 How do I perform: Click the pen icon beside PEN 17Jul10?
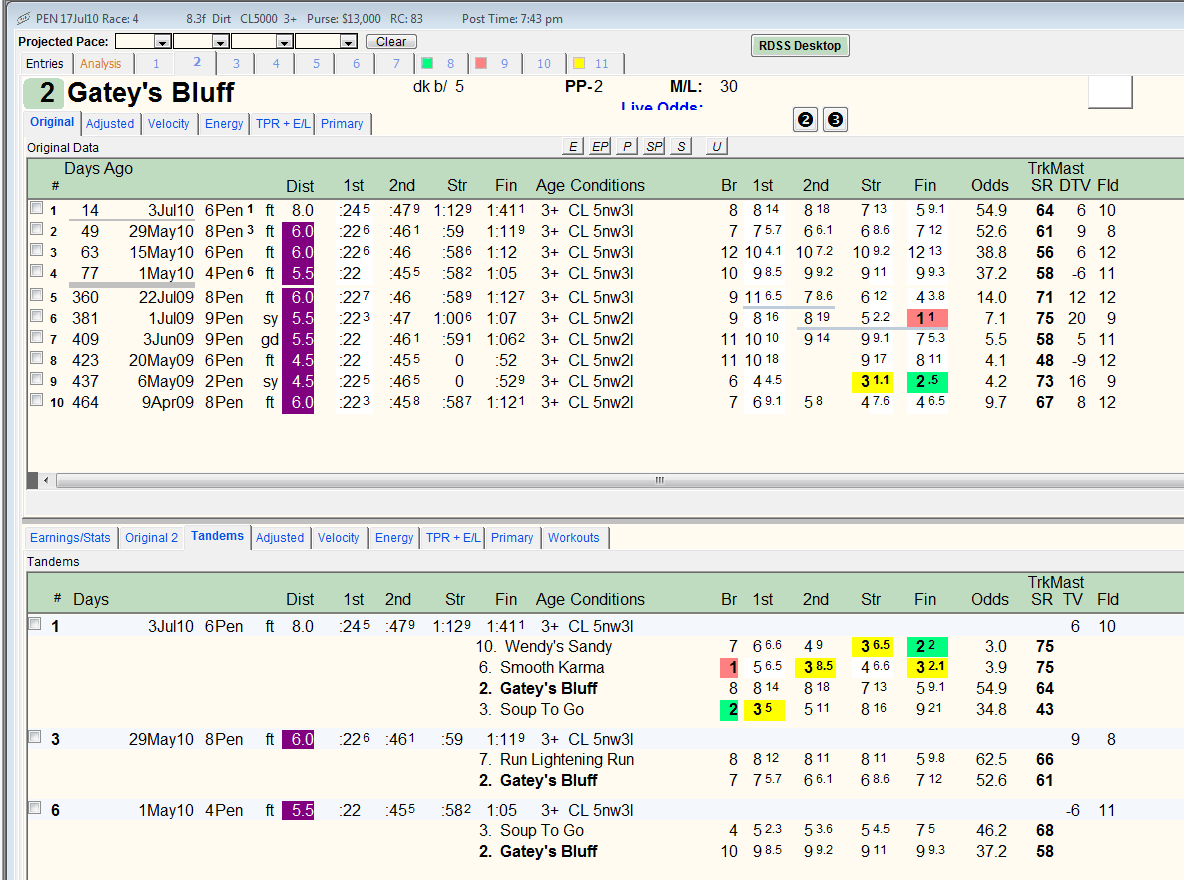pos(23,18)
